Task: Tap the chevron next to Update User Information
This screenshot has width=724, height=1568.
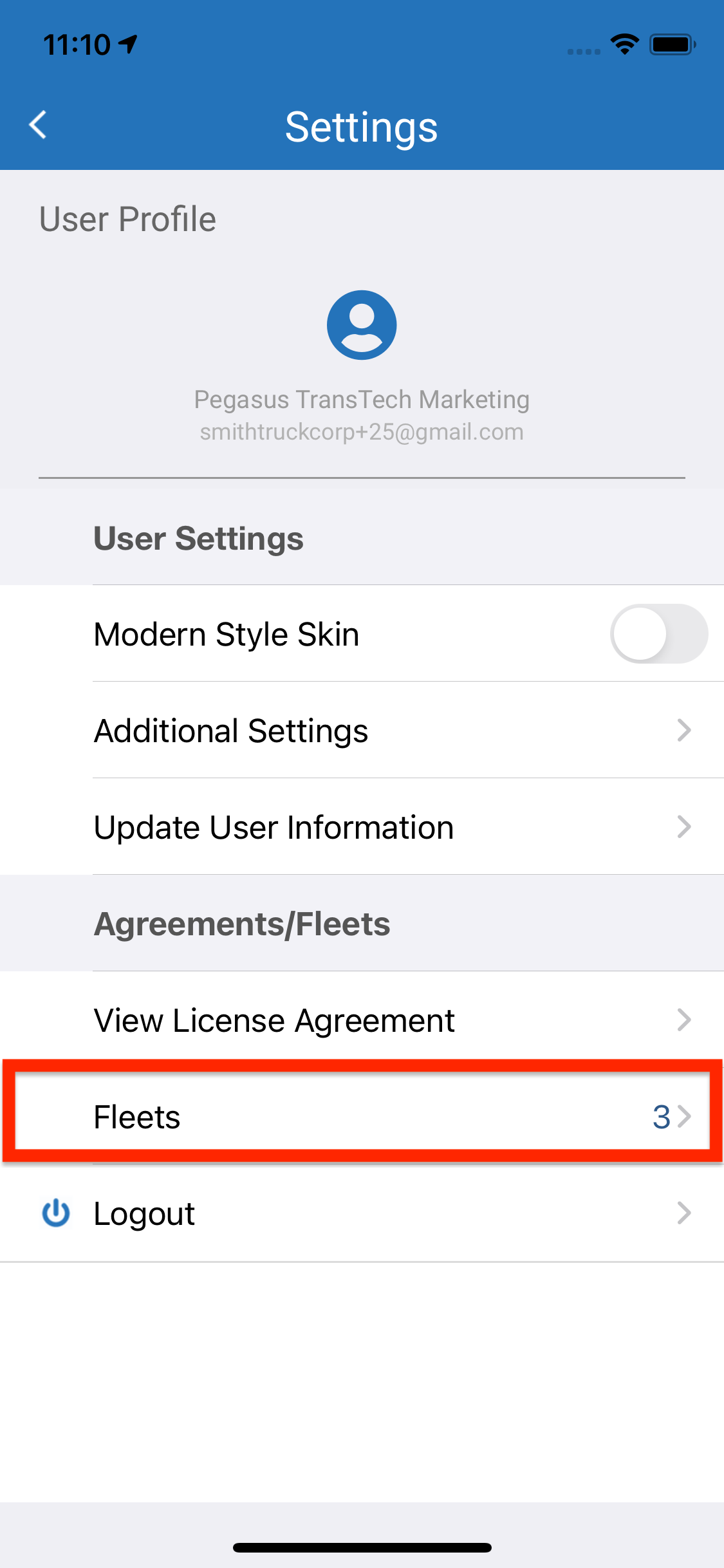Action: (x=684, y=826)
